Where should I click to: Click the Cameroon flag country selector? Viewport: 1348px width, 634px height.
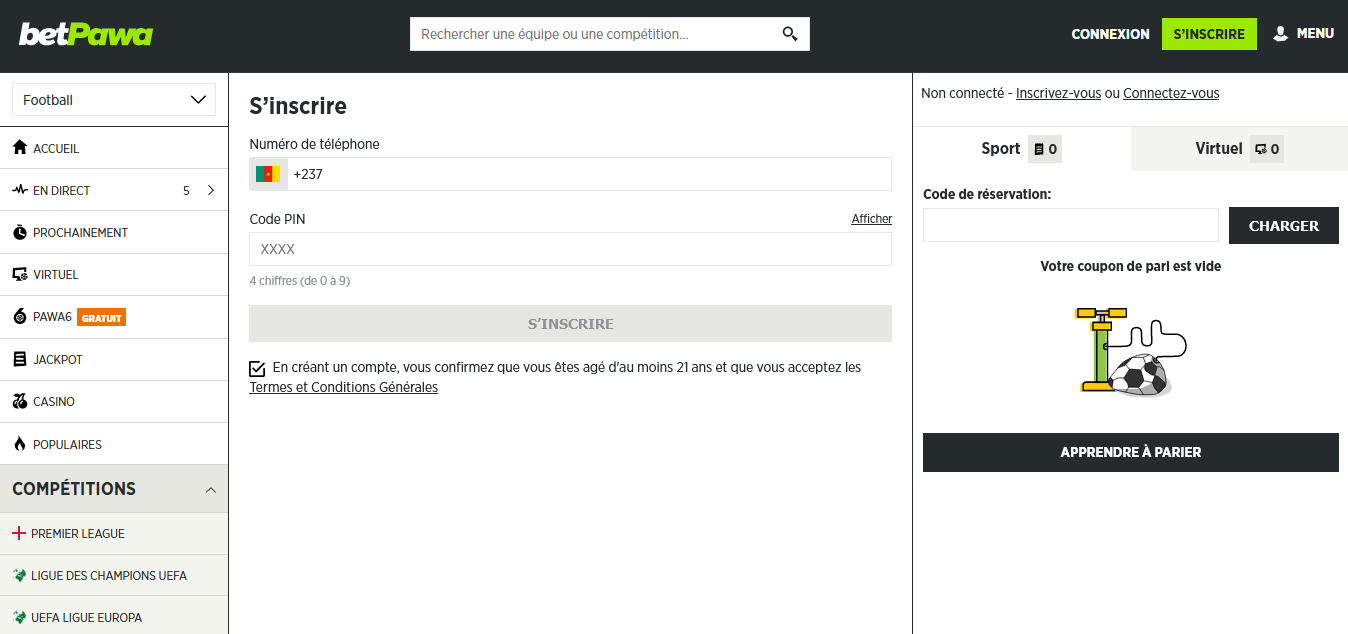click(268, 174)
